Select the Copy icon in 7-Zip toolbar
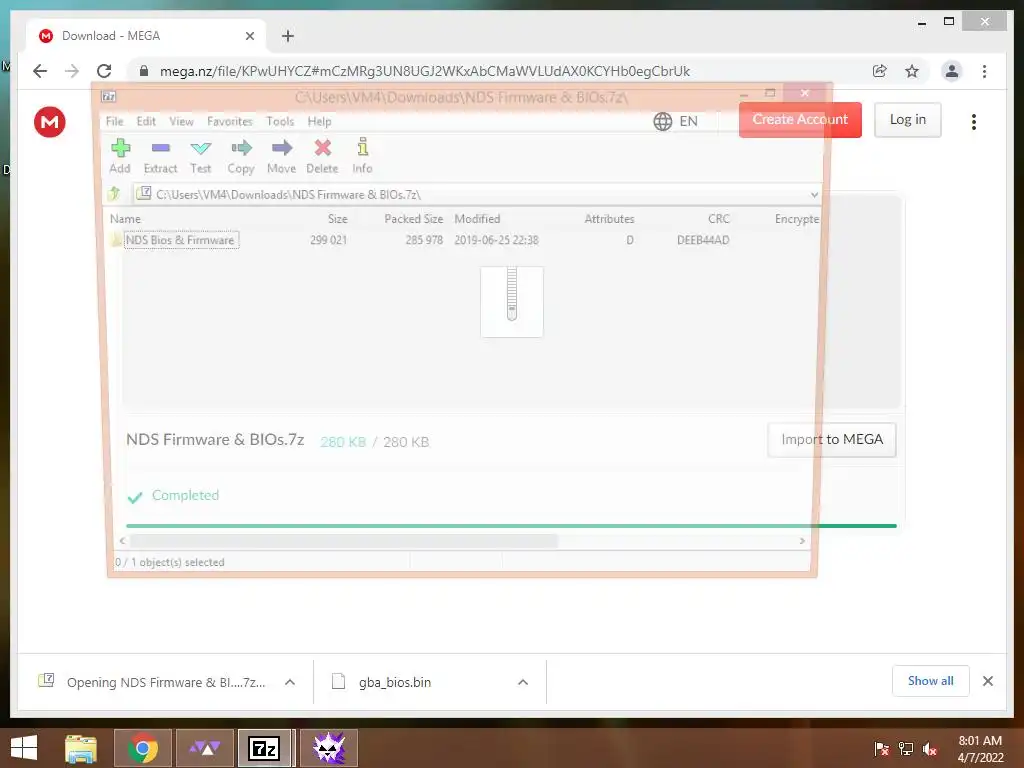This screenshot has width=1024, height=768. pos(241,156)
